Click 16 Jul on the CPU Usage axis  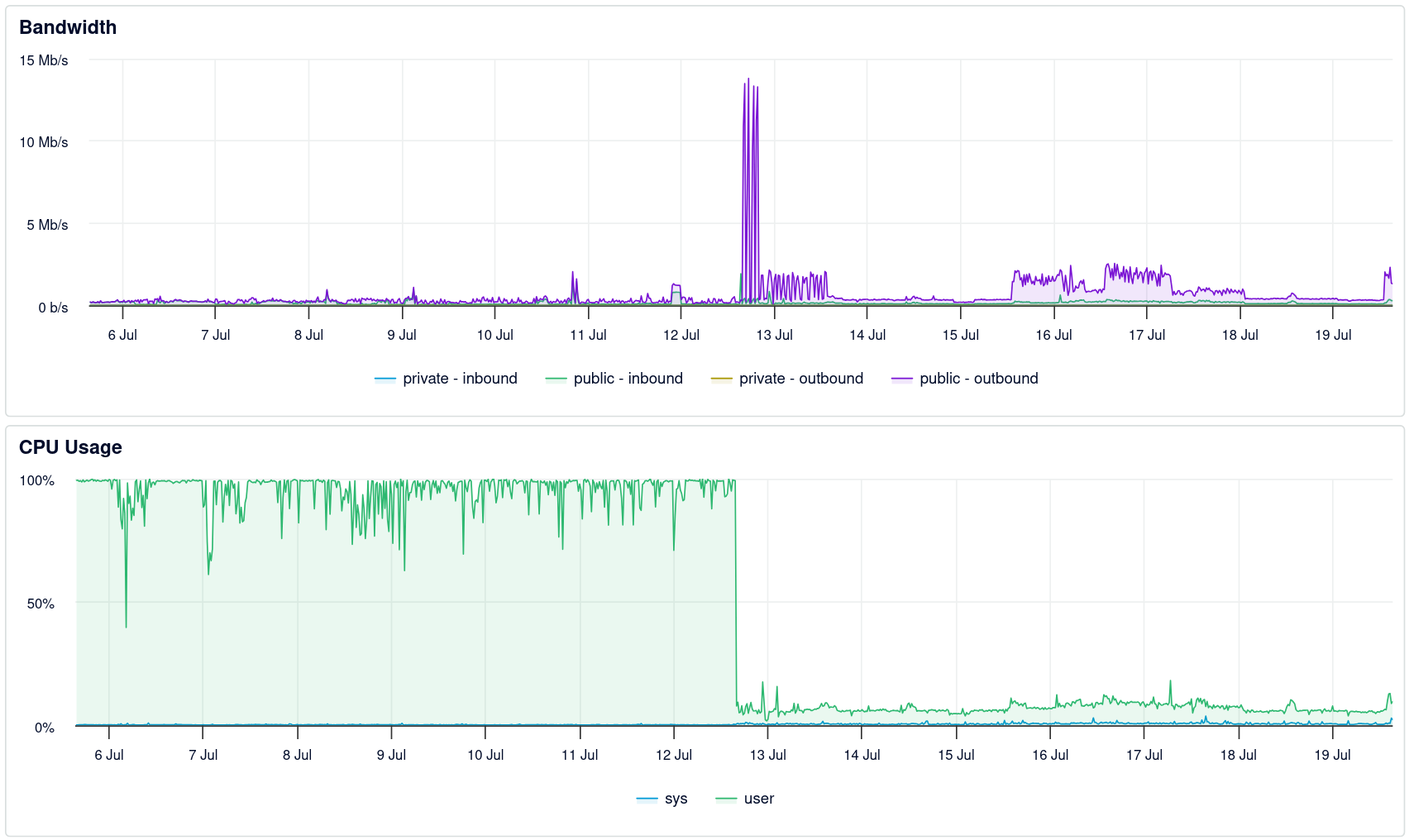coord(1050,755)
